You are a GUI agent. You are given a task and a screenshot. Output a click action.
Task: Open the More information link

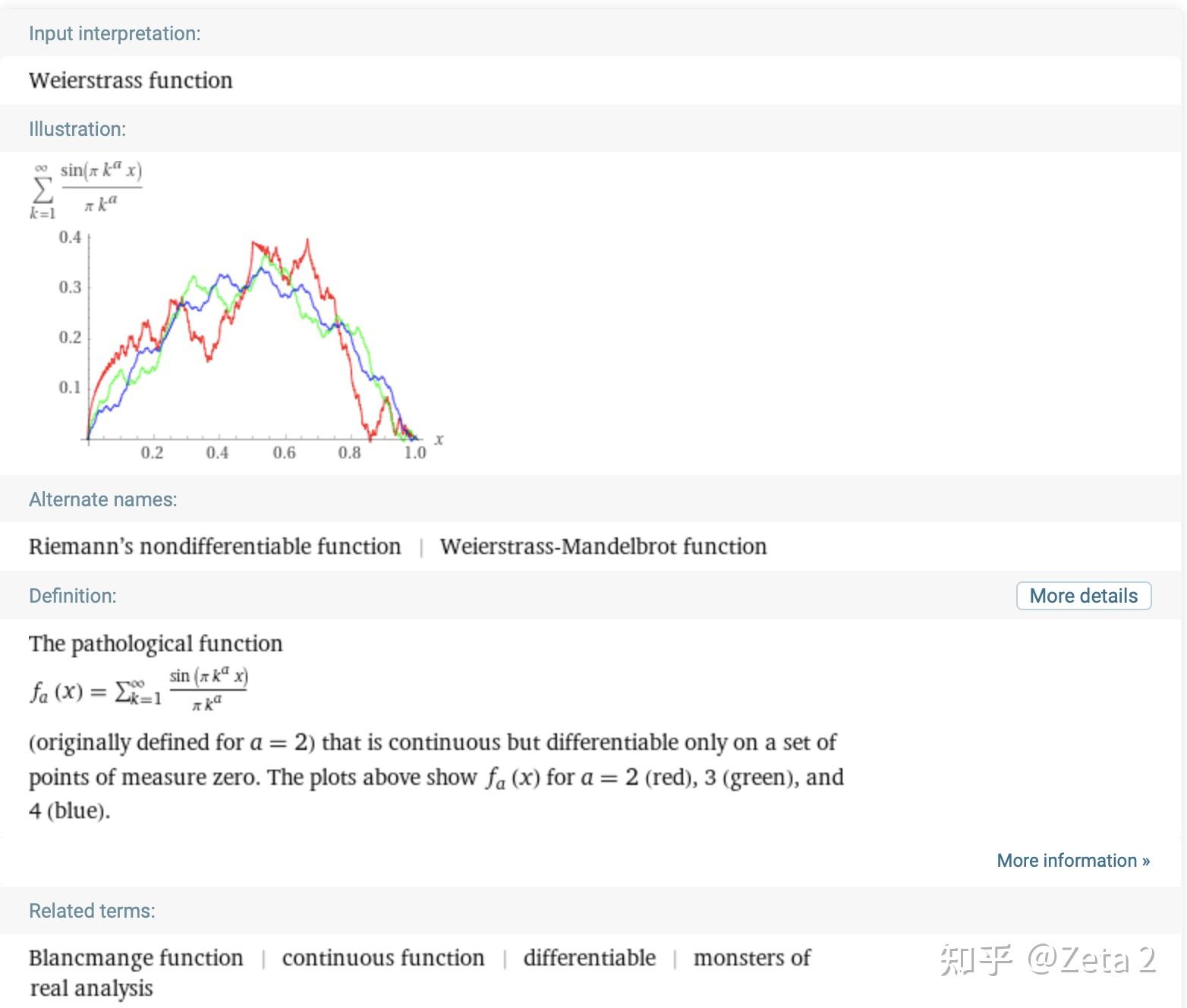[x=1072, y=860]
